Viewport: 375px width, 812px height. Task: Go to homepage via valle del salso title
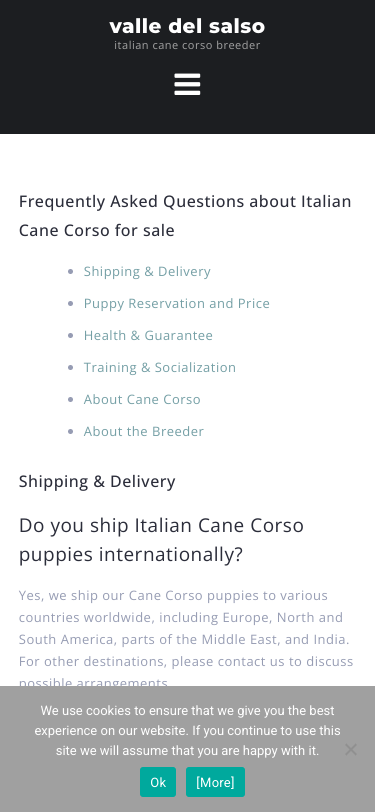187,26
